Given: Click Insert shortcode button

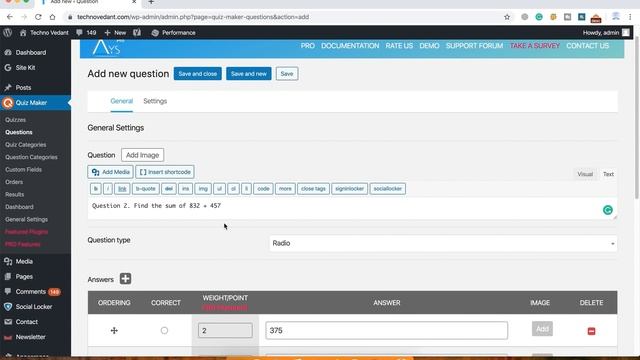Looking at the screenshot, I should [165, 172].
